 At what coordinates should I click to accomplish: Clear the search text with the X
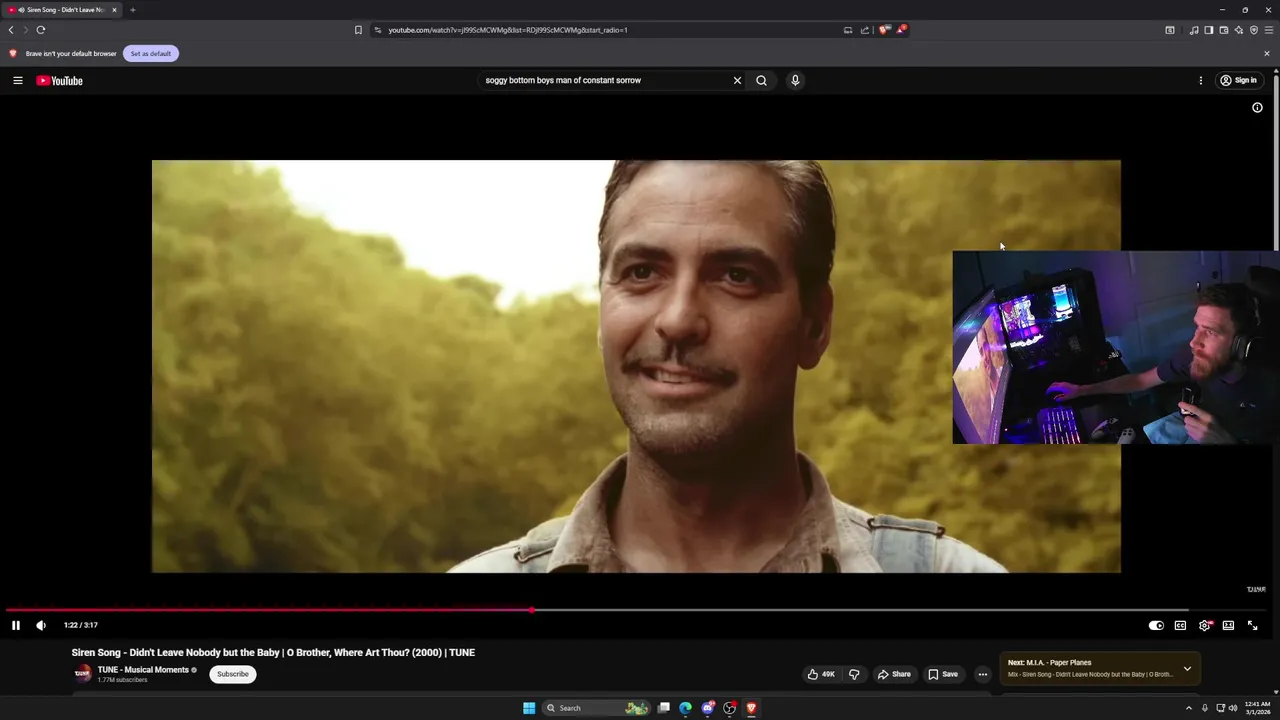[x=737, y=80]
